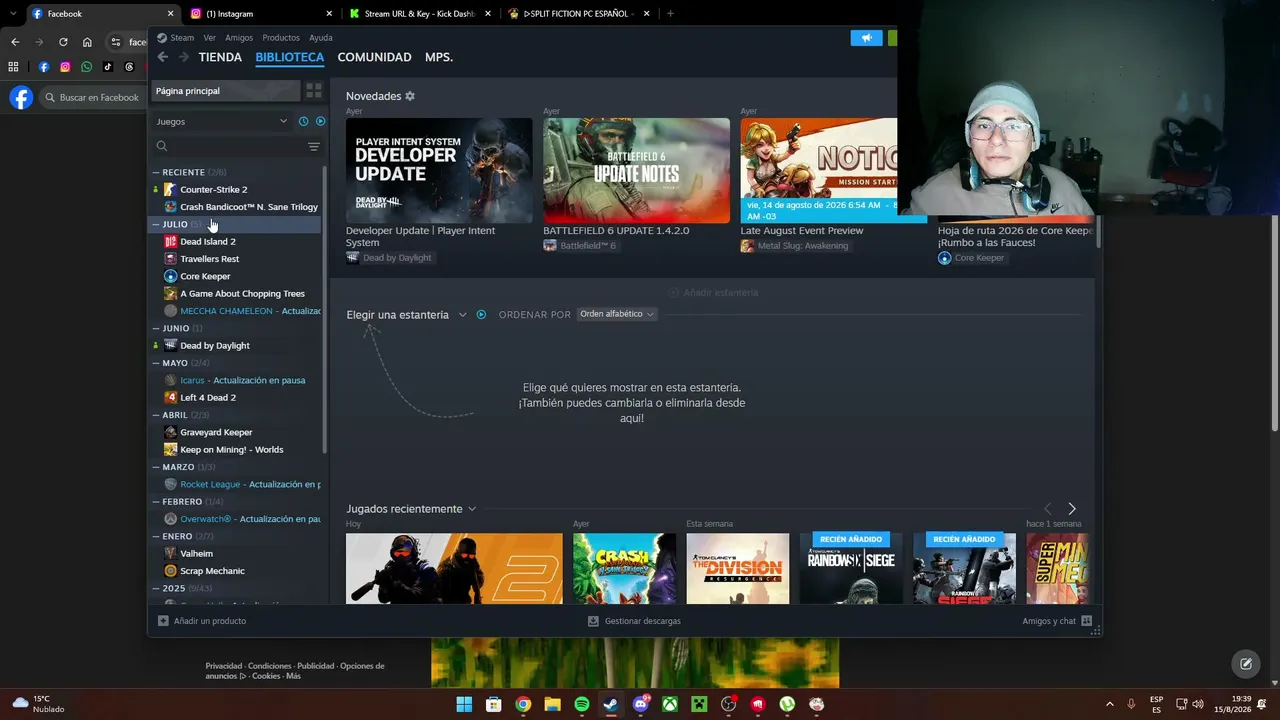Click Página principal button
Viewport: 1280px width, 720px height.
[226, 91]
